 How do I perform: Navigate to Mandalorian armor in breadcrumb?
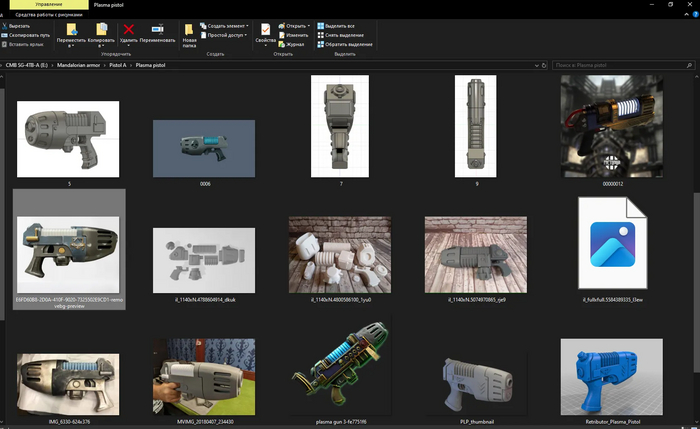[71, 65]
